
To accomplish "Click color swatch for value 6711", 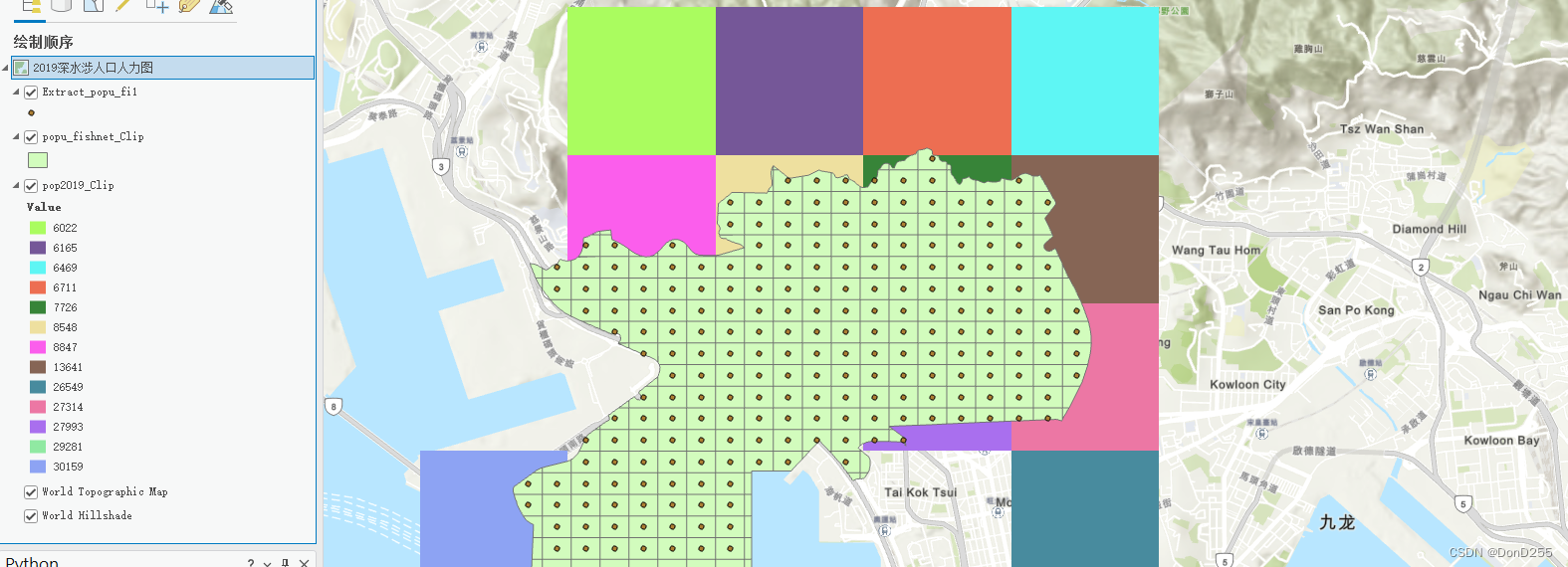I will point(38,287).
